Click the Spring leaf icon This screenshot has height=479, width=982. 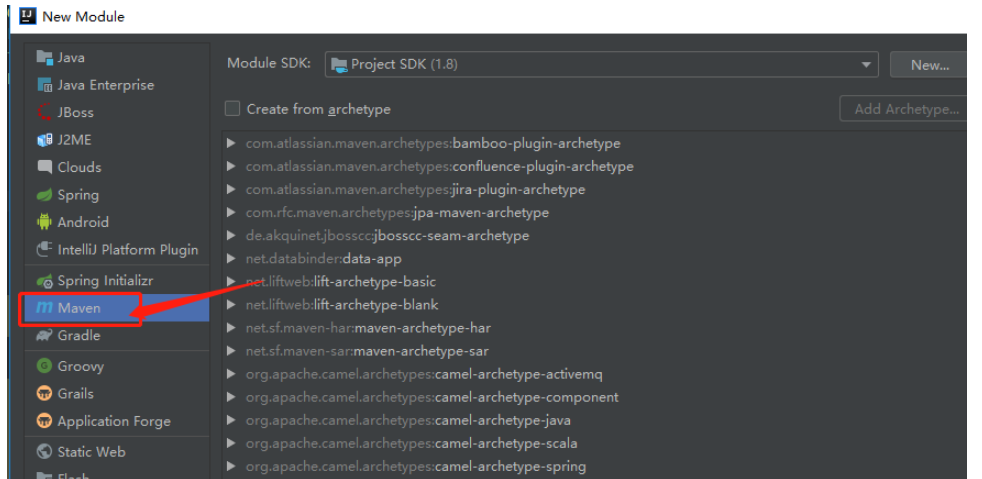pyautogui.click(x=44, y=195)
